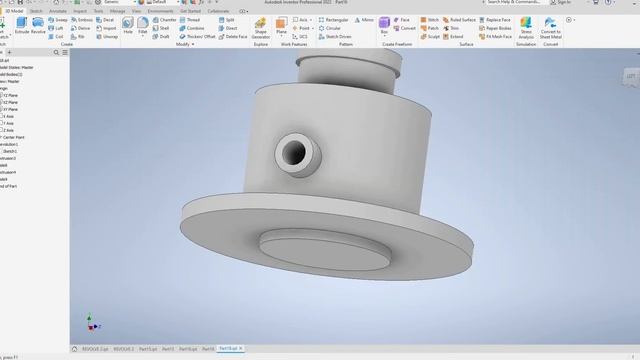The height and width of the screenshot is (360, 640).
Task: Select the Extend surface tool
Action: click(x=453, y=37)
